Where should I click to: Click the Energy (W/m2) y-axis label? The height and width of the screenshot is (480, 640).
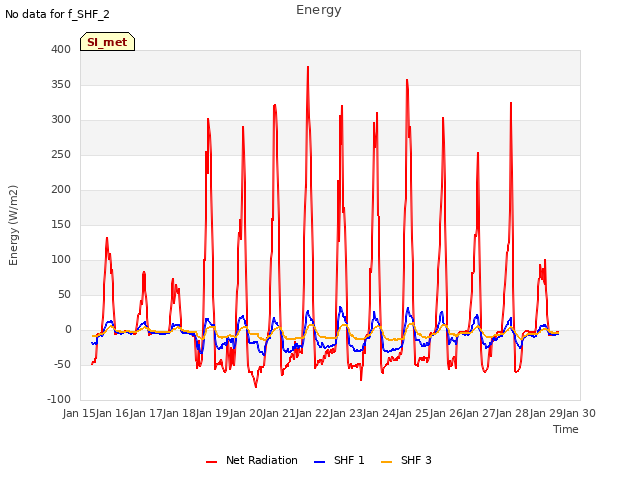[x=13, y=225]
